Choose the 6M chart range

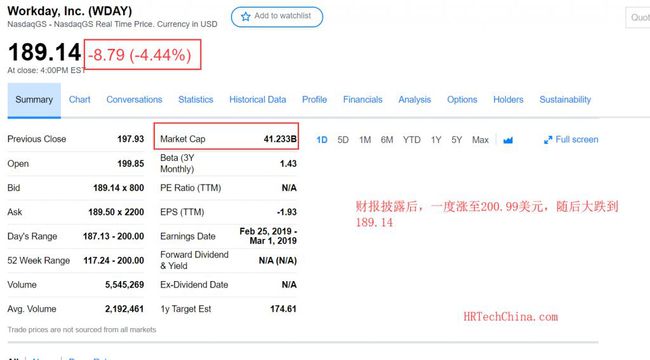[x=387, y=140]
